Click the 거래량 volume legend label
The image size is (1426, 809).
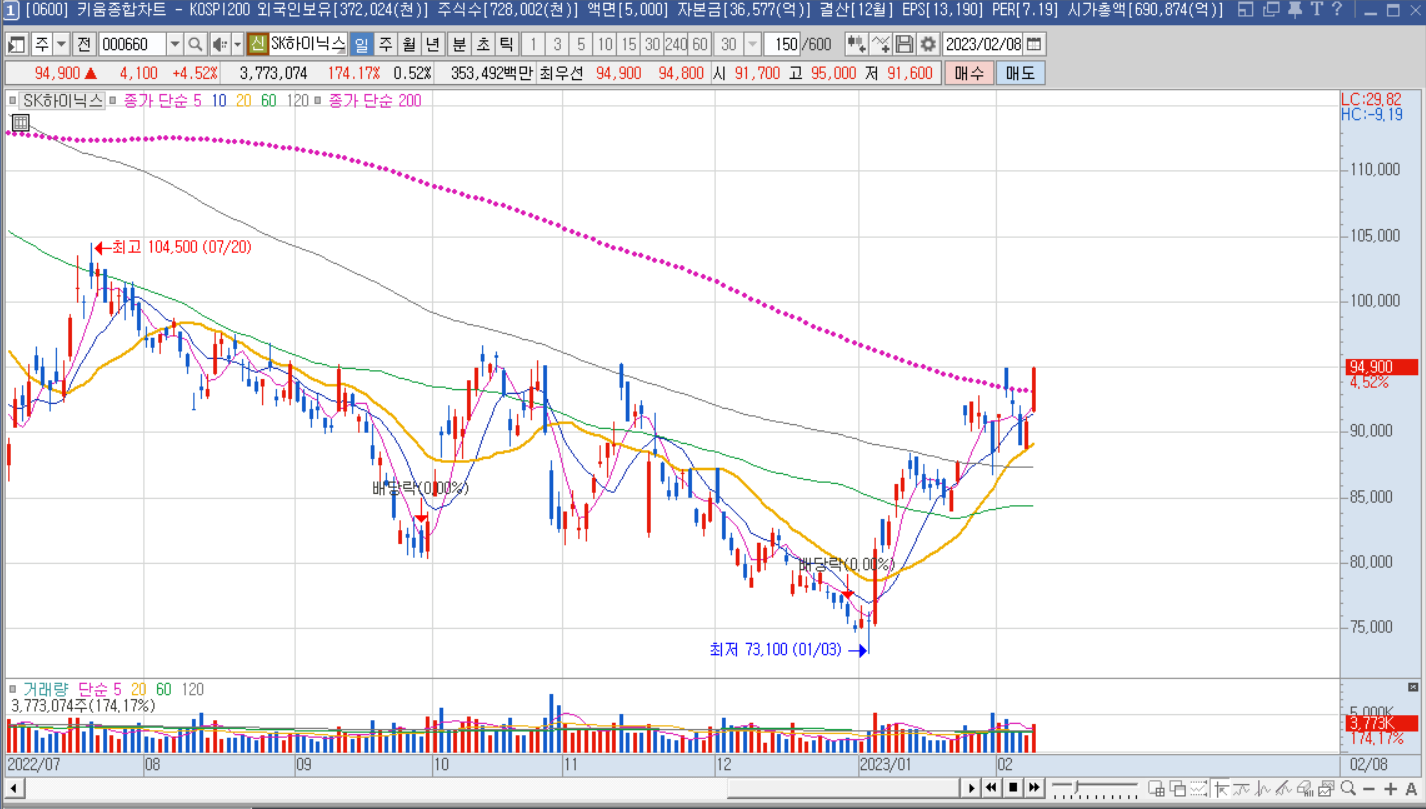tap(45, 689)
